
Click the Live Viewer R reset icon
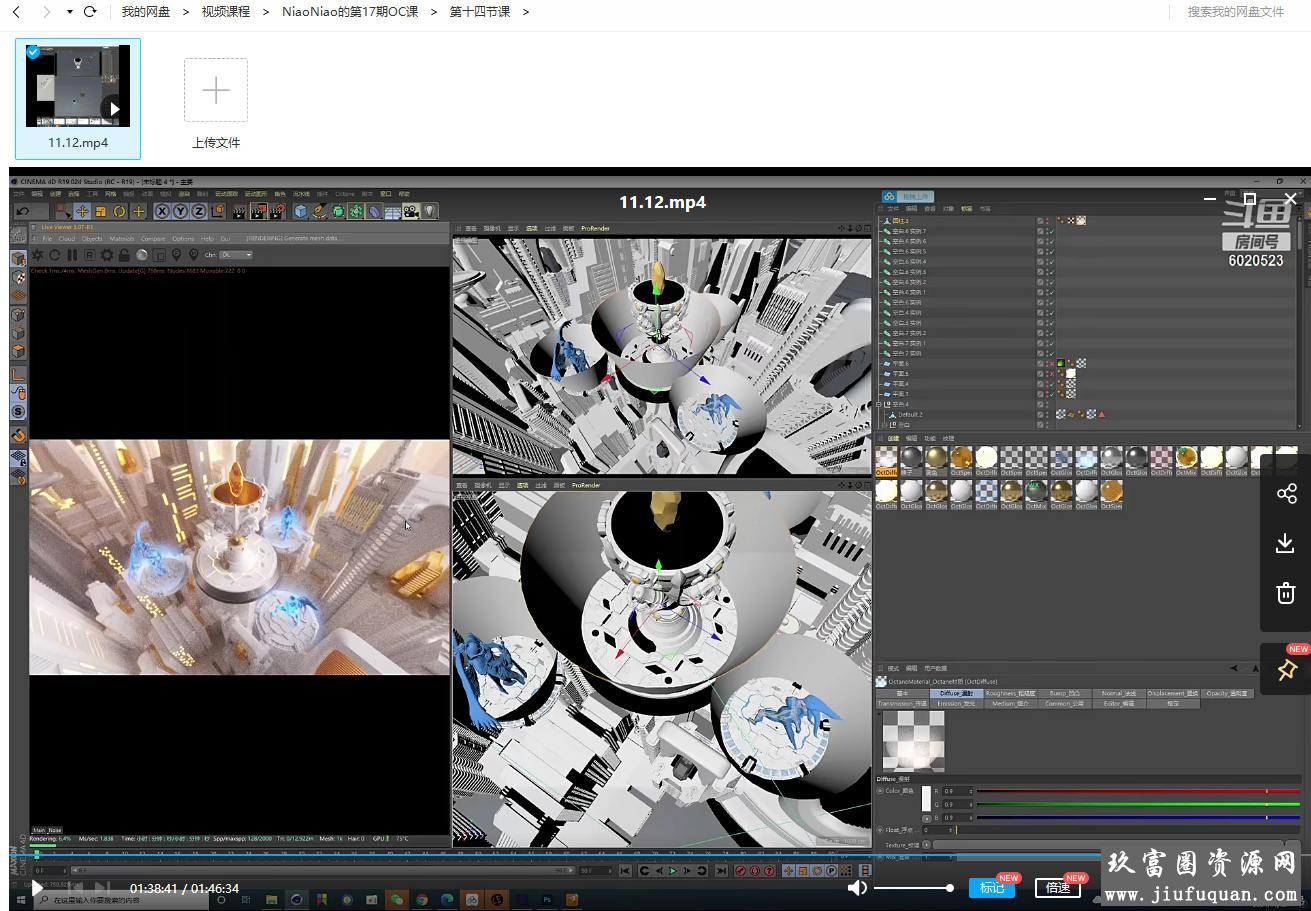point(90,254)
